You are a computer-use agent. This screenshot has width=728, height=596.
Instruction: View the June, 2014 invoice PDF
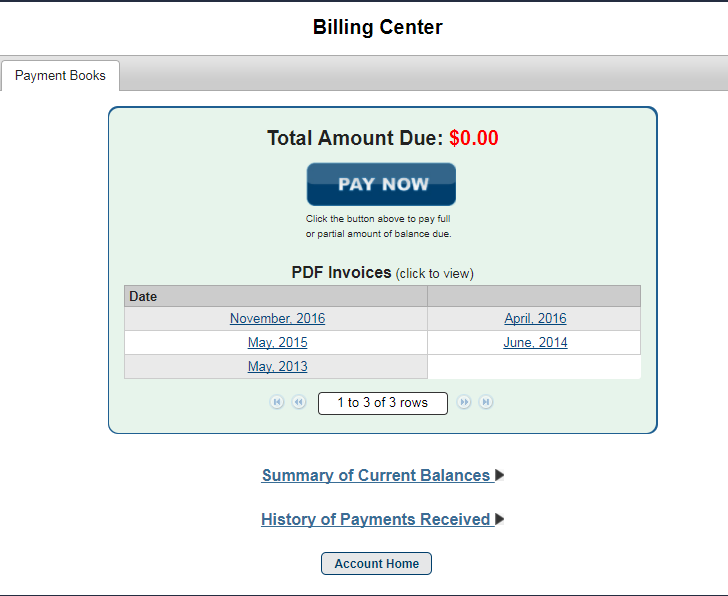coord(535,343)
